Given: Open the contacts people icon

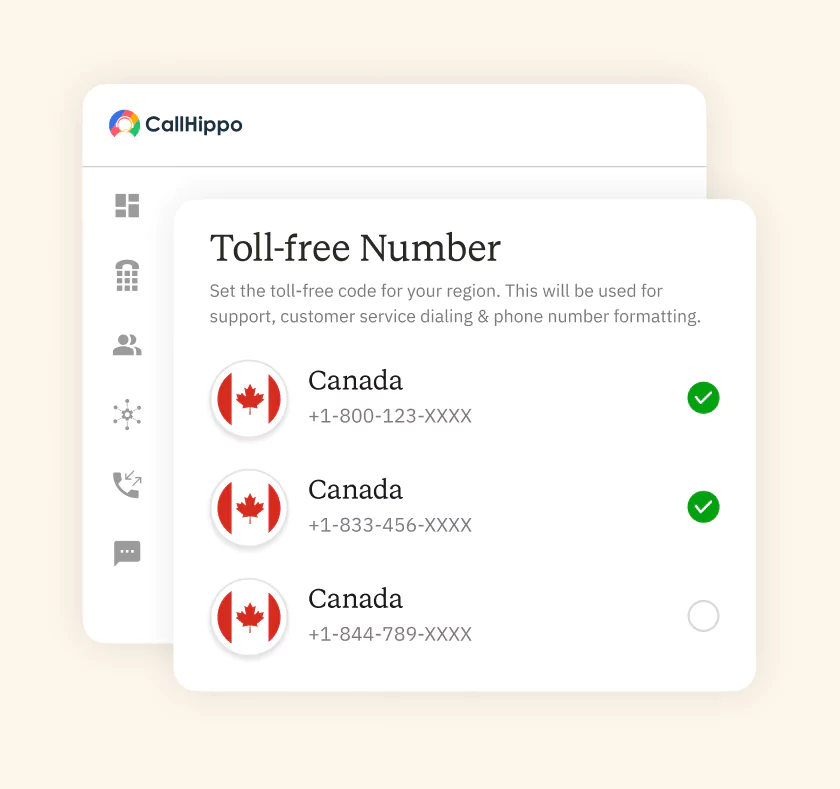Looking at the screenshot, I should (x=127, y=346).
